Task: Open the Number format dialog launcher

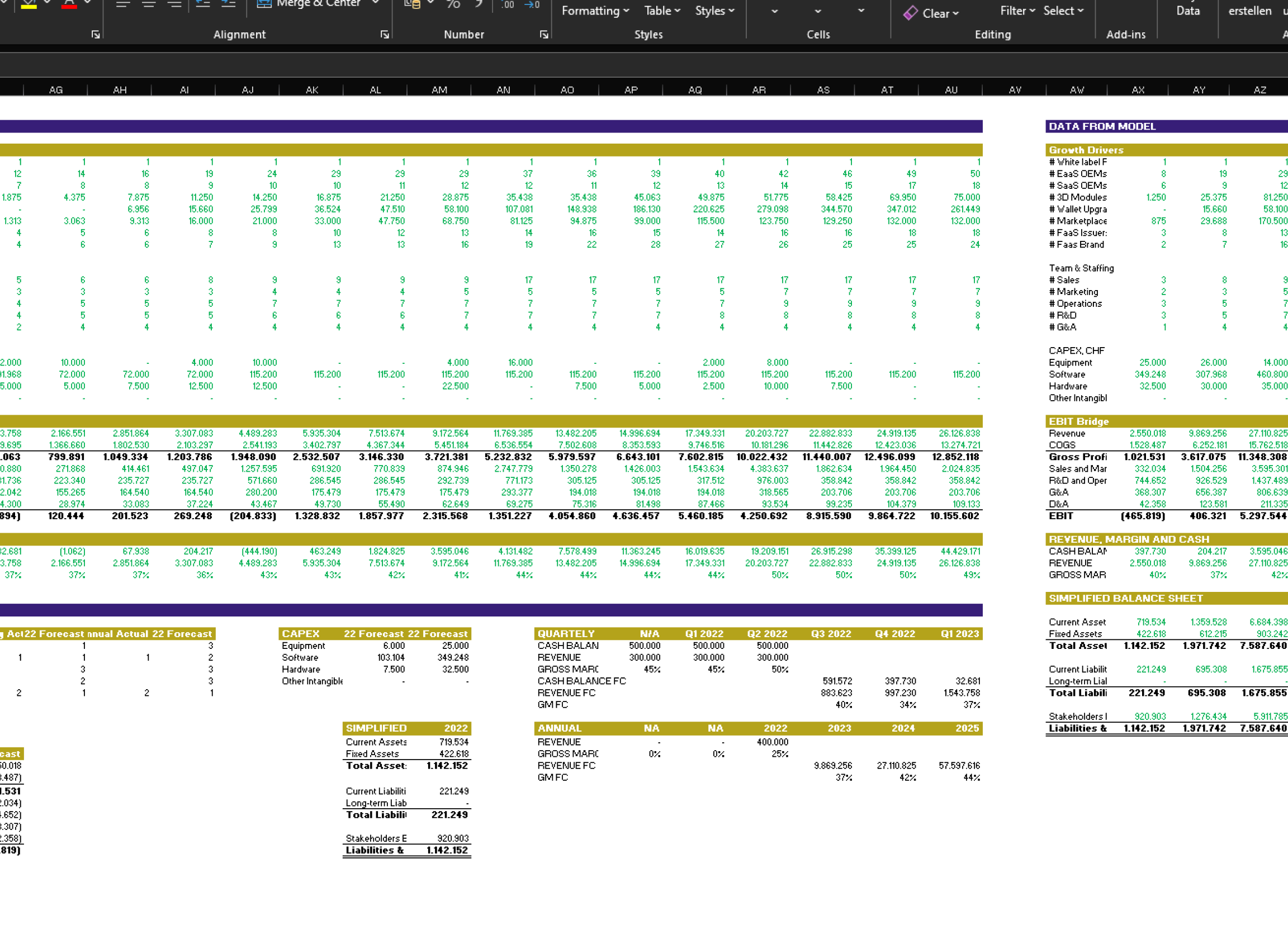Action: click(544, 35)
